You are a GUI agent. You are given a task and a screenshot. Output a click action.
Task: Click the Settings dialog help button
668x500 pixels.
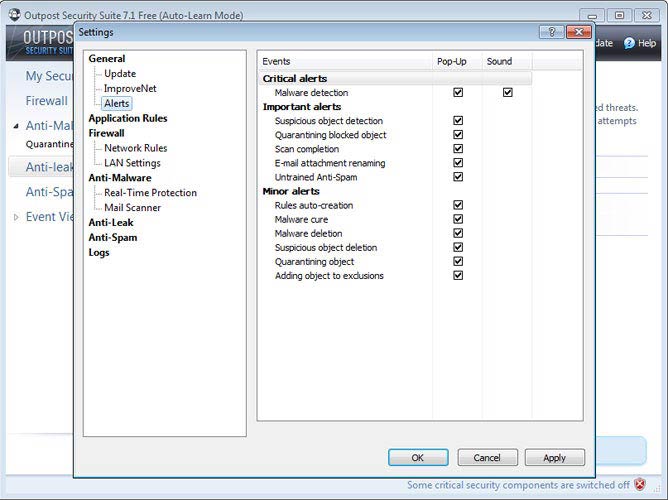click(552, 32)
